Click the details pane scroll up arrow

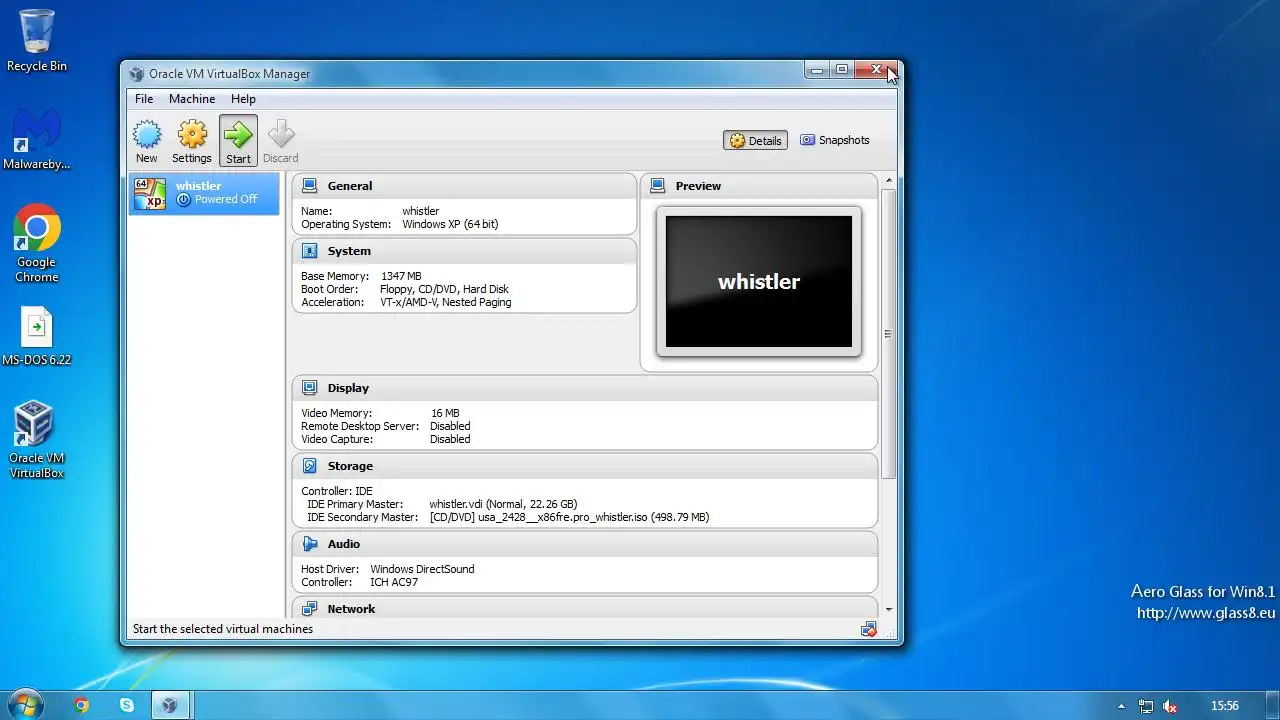point(889,181)
